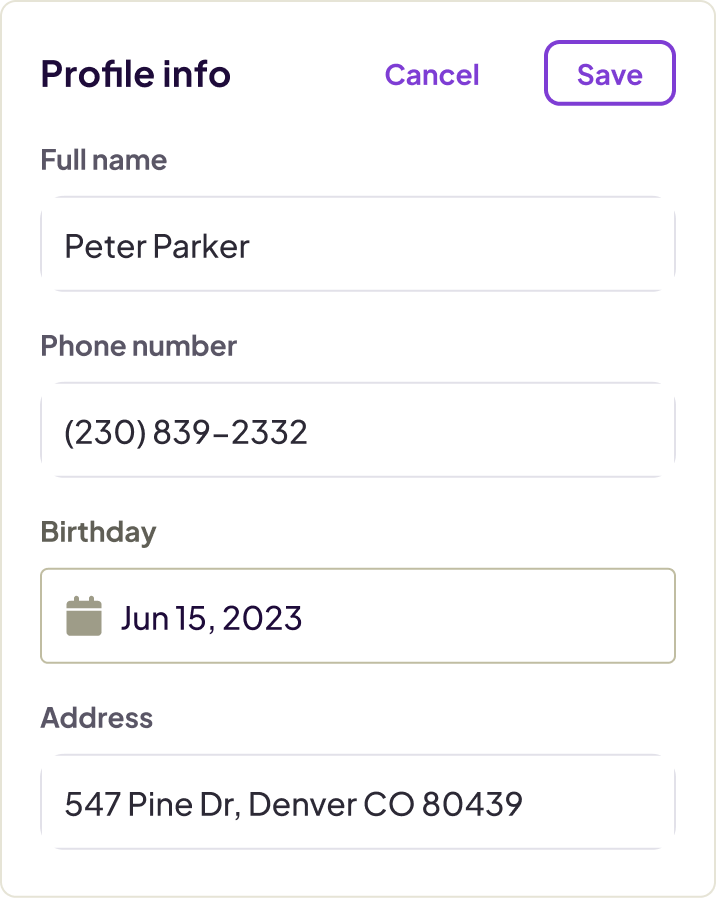Click the 80439 ZIP code

click(472, 804)
